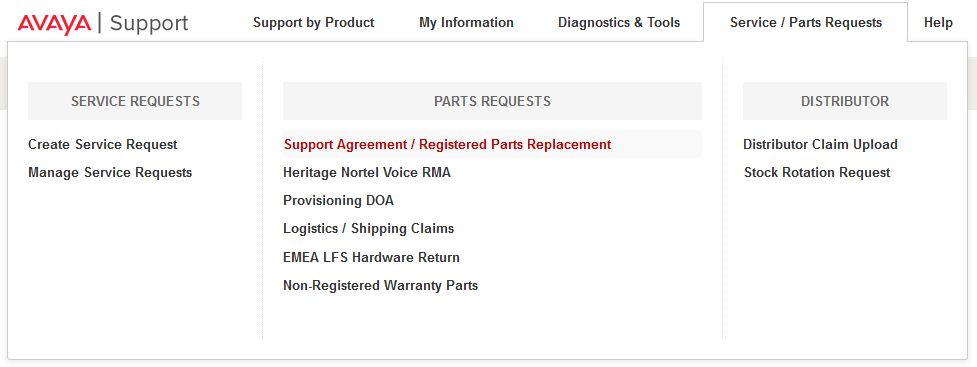The height and width of the screenshot is (367, 977).
Task: Open Logistics / Shipping Claims
Action: [x=368, y=229]
